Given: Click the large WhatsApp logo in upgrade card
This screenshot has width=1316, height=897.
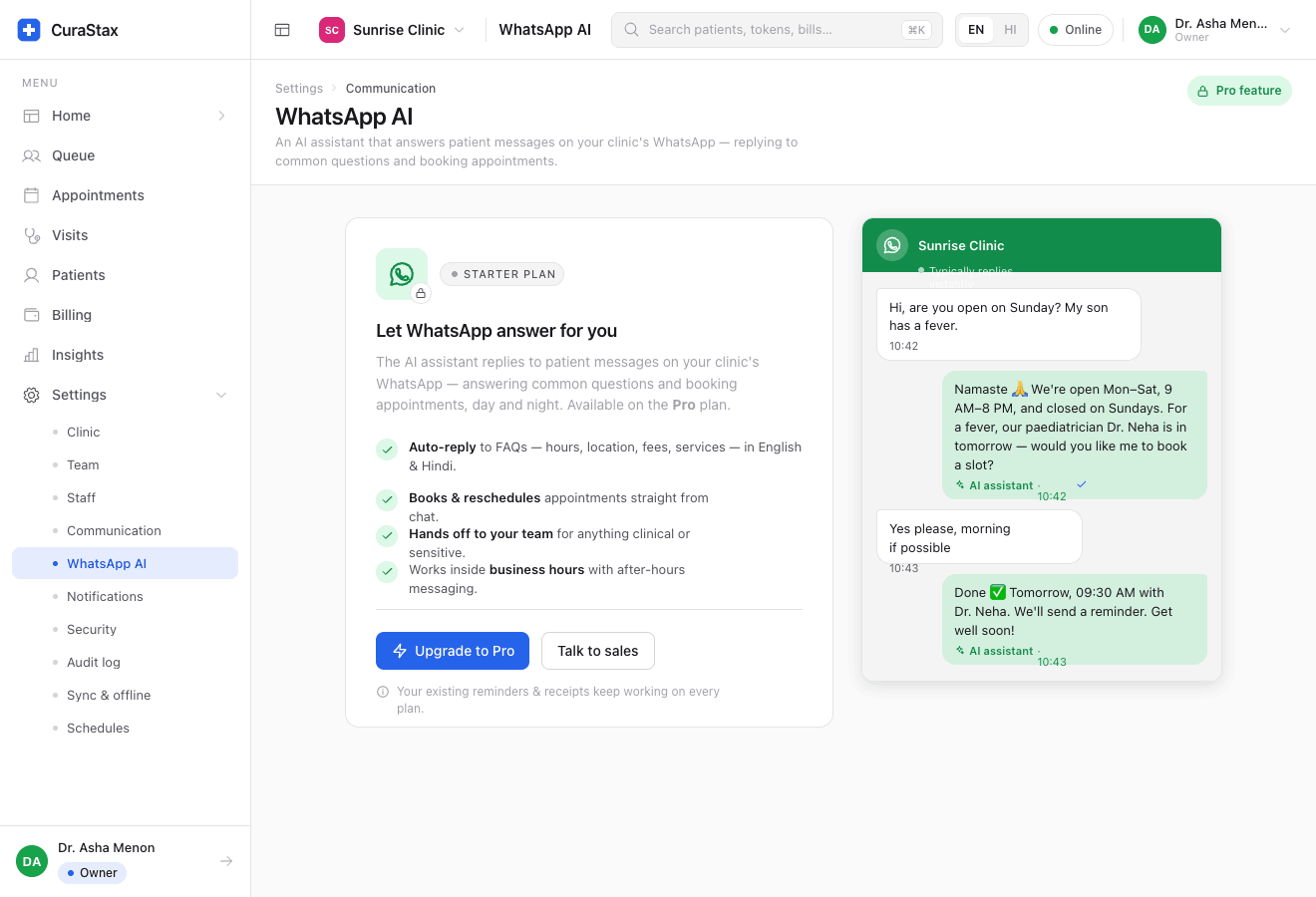Looking at the screenshot, I should 402,274.
